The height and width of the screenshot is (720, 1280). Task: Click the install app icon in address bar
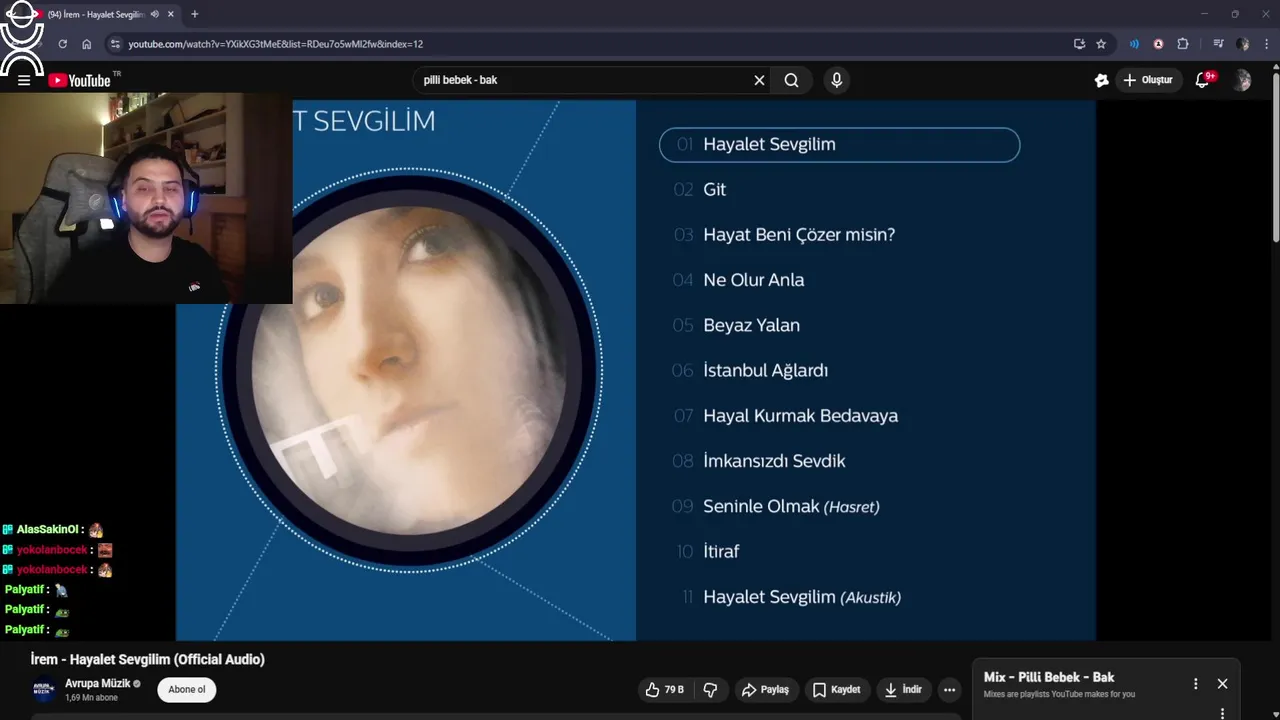coord(1079,44)
